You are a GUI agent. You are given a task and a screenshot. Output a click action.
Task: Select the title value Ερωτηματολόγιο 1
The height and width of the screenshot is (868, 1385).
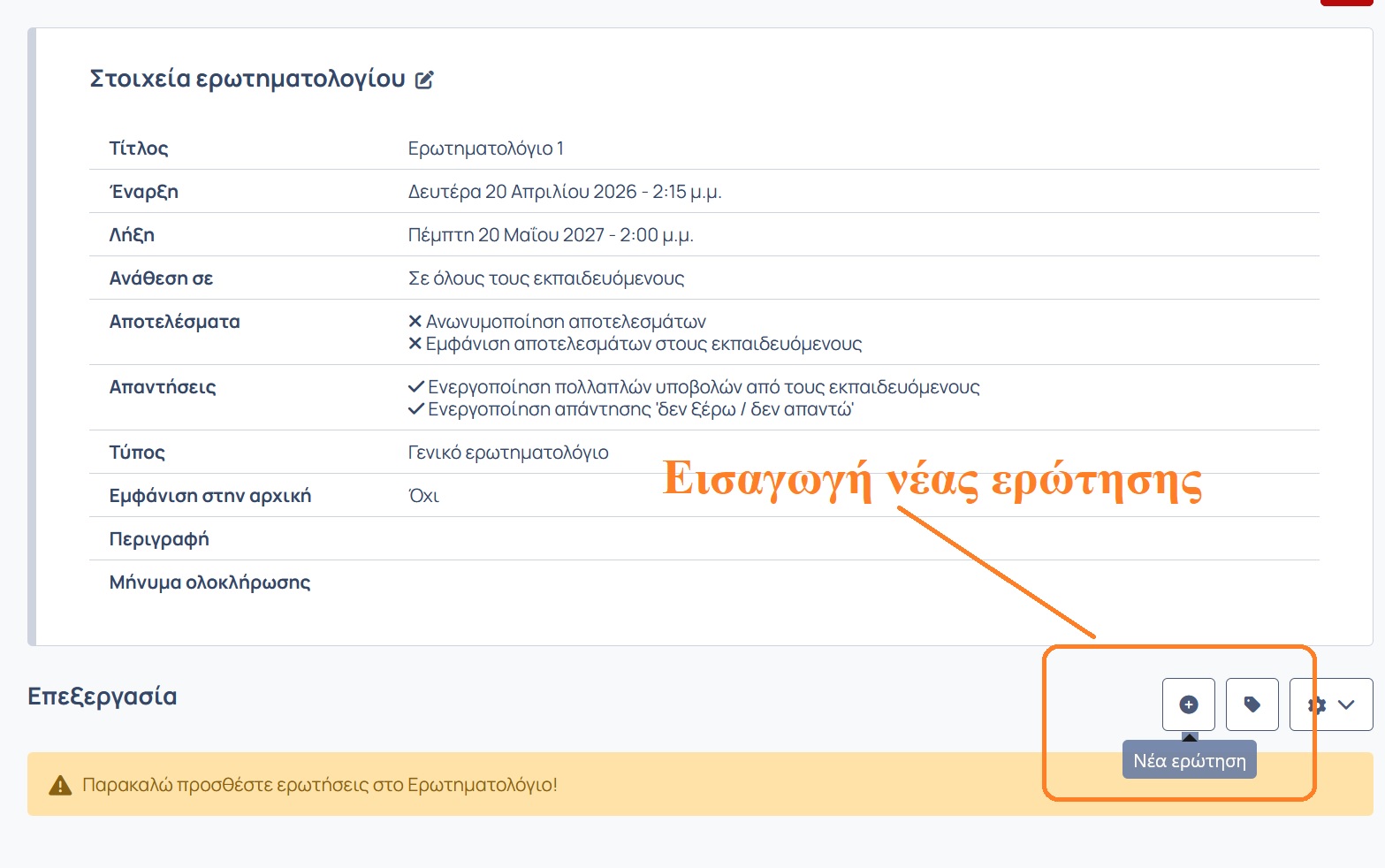coord(485,148)
